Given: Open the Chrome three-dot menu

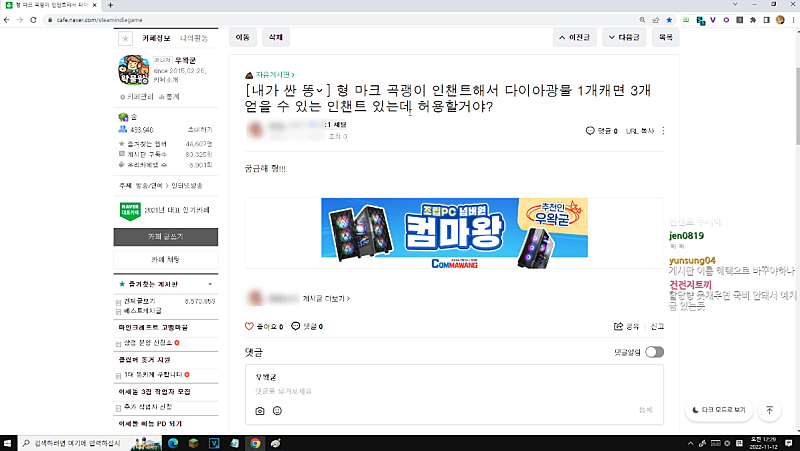Looking at the screenshot, I should click(793, 20).
